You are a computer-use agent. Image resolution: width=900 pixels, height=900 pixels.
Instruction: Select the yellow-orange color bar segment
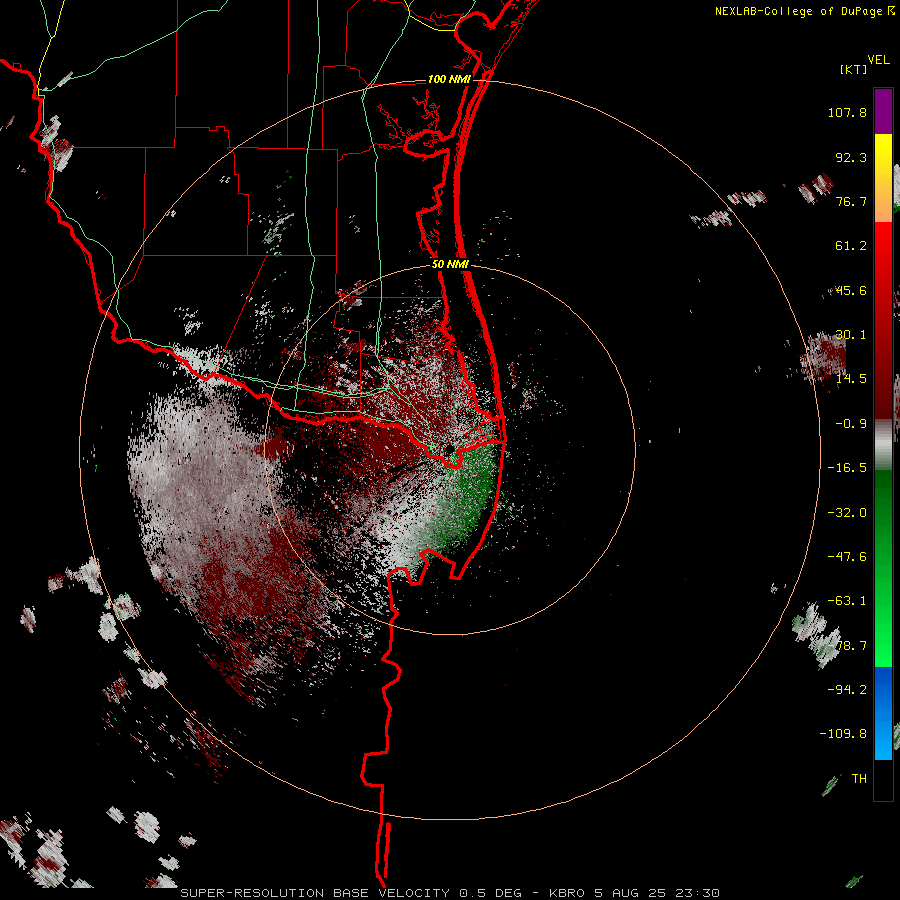click(883, 178)
